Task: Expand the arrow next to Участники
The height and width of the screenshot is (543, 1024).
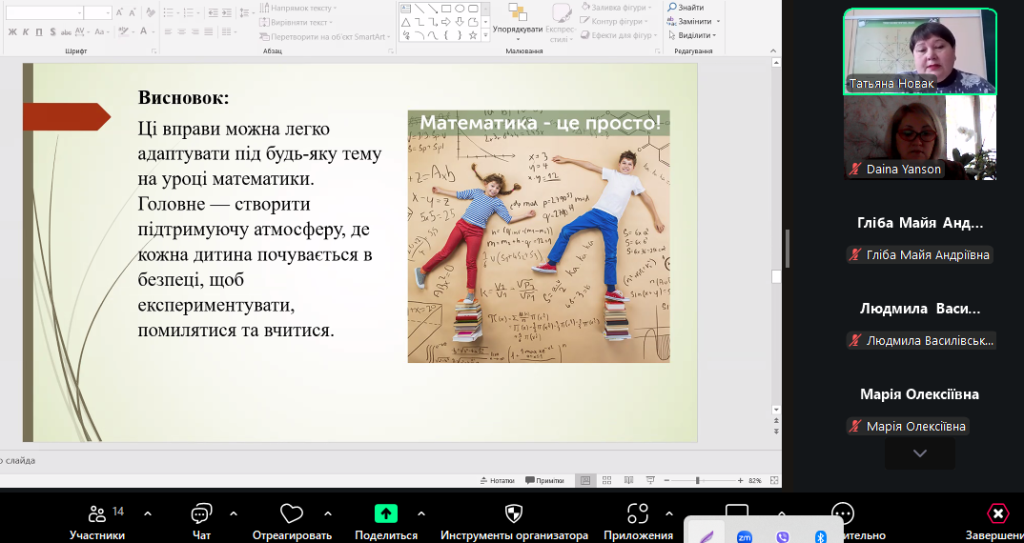Action: (x=148, y=514)
